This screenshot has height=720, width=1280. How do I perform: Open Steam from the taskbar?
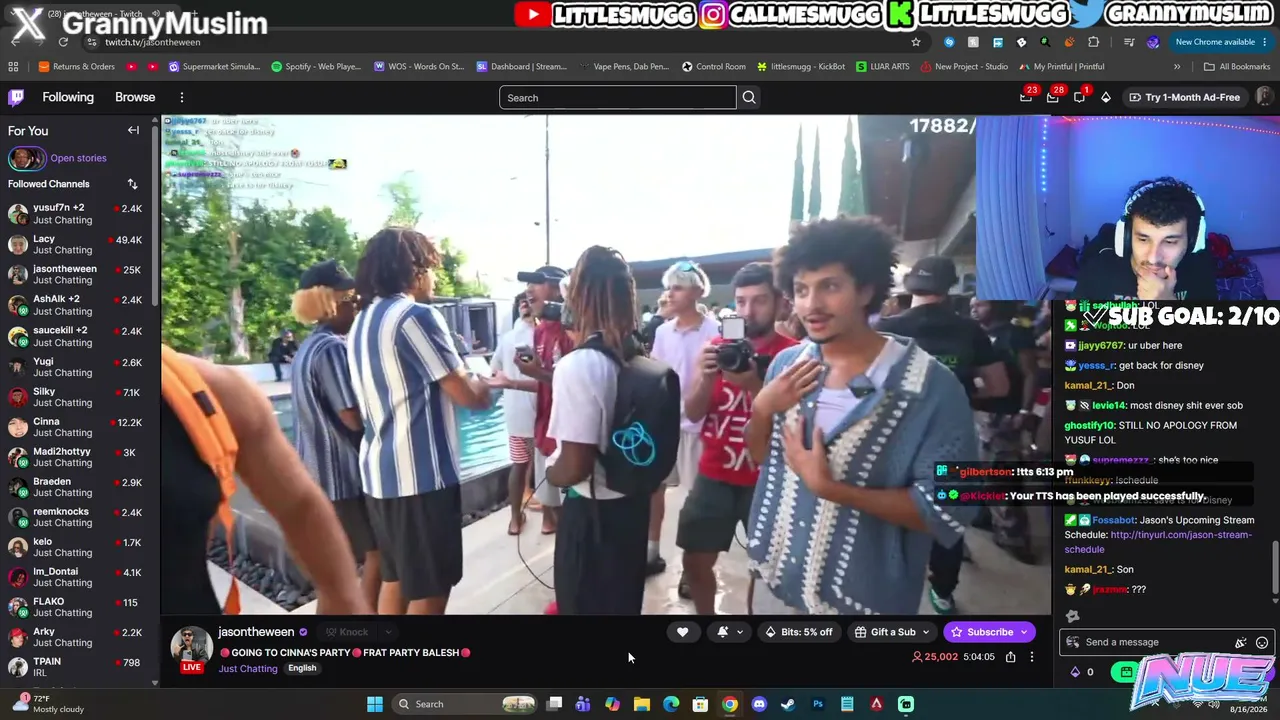(788, 704)
